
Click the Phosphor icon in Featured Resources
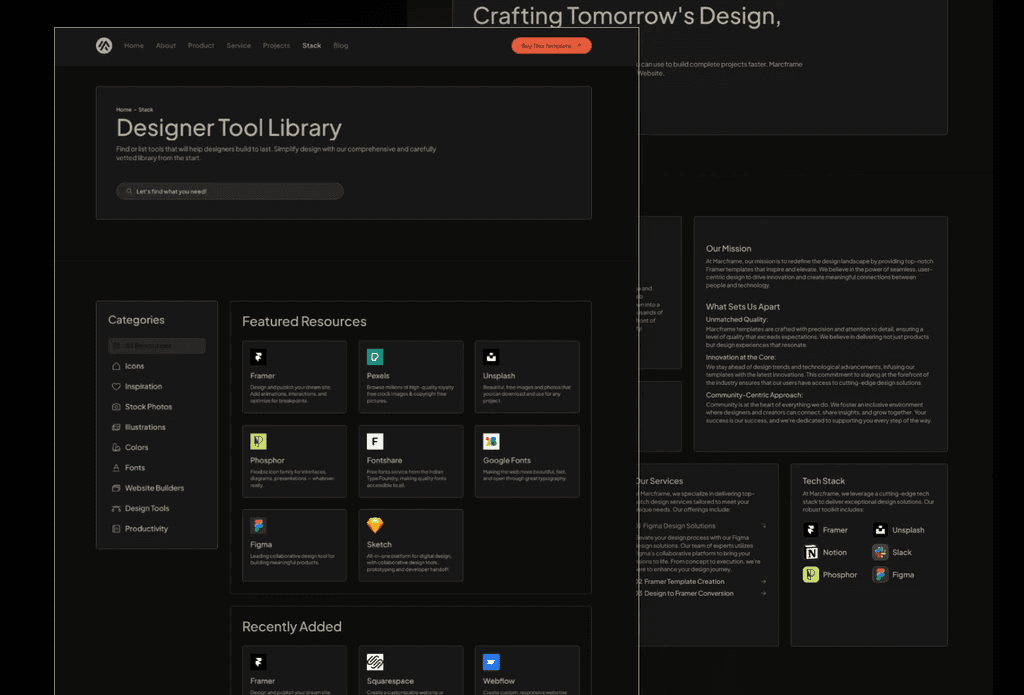point(258,442)
